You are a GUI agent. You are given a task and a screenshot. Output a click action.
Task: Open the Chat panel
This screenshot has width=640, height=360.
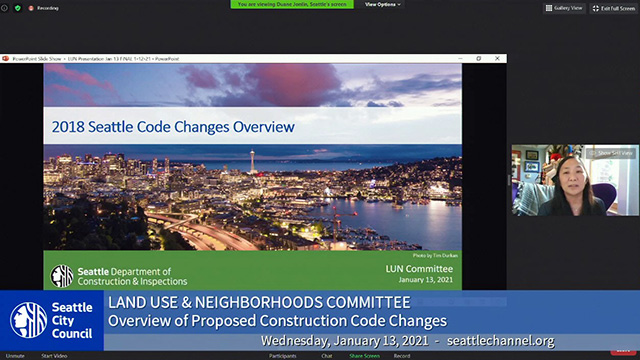pos(327,356)
